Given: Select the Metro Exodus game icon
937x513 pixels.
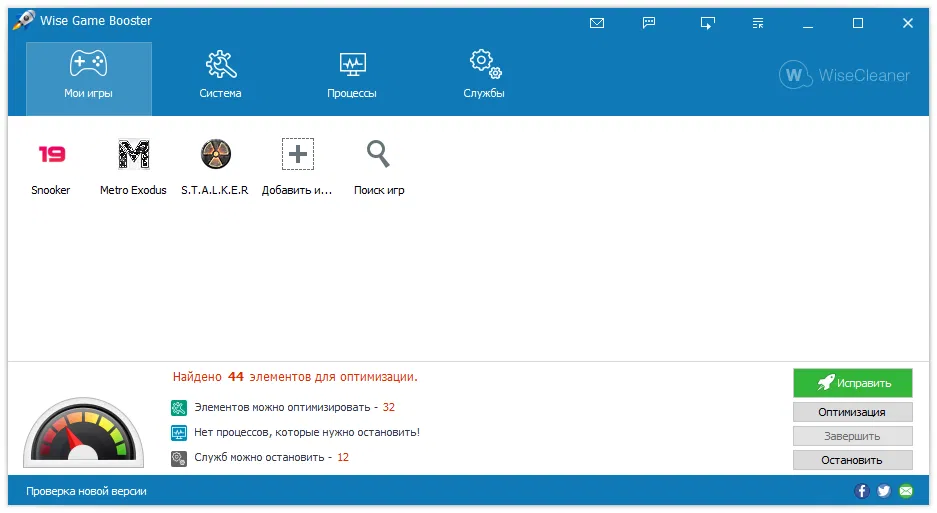Looking at the screenshot, I should point(133,154).
